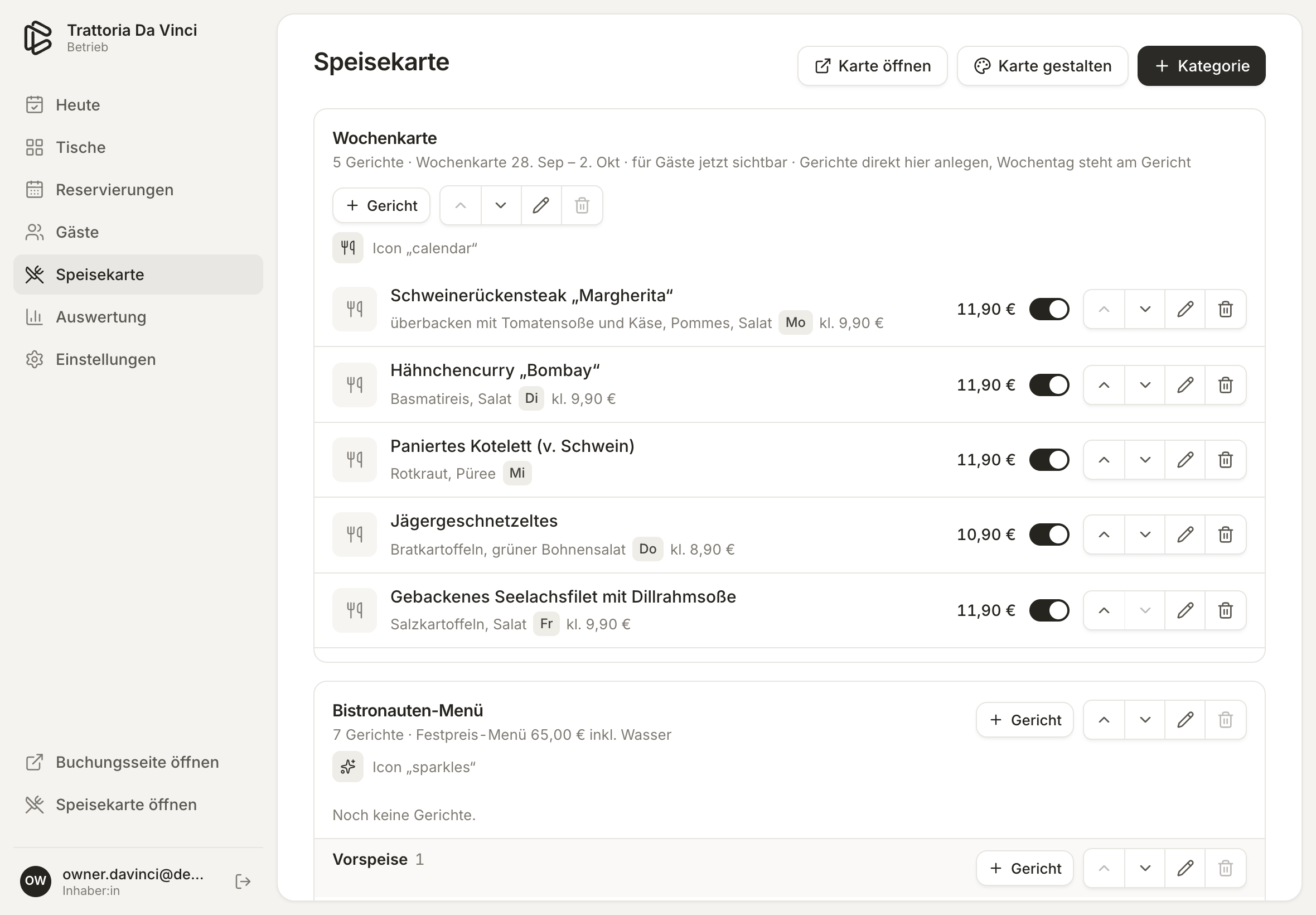Delete the Paniertes Kotelett dish

1226,460
